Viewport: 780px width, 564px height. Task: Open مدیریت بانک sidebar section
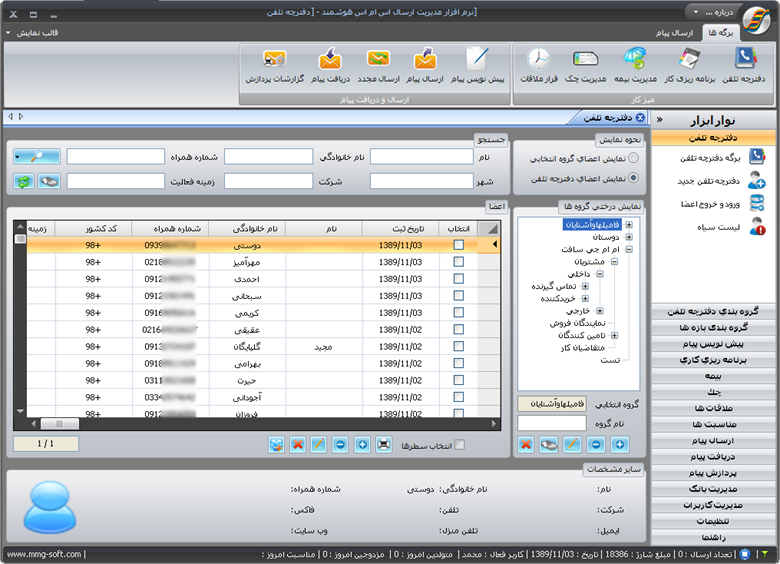click(713, 489)
